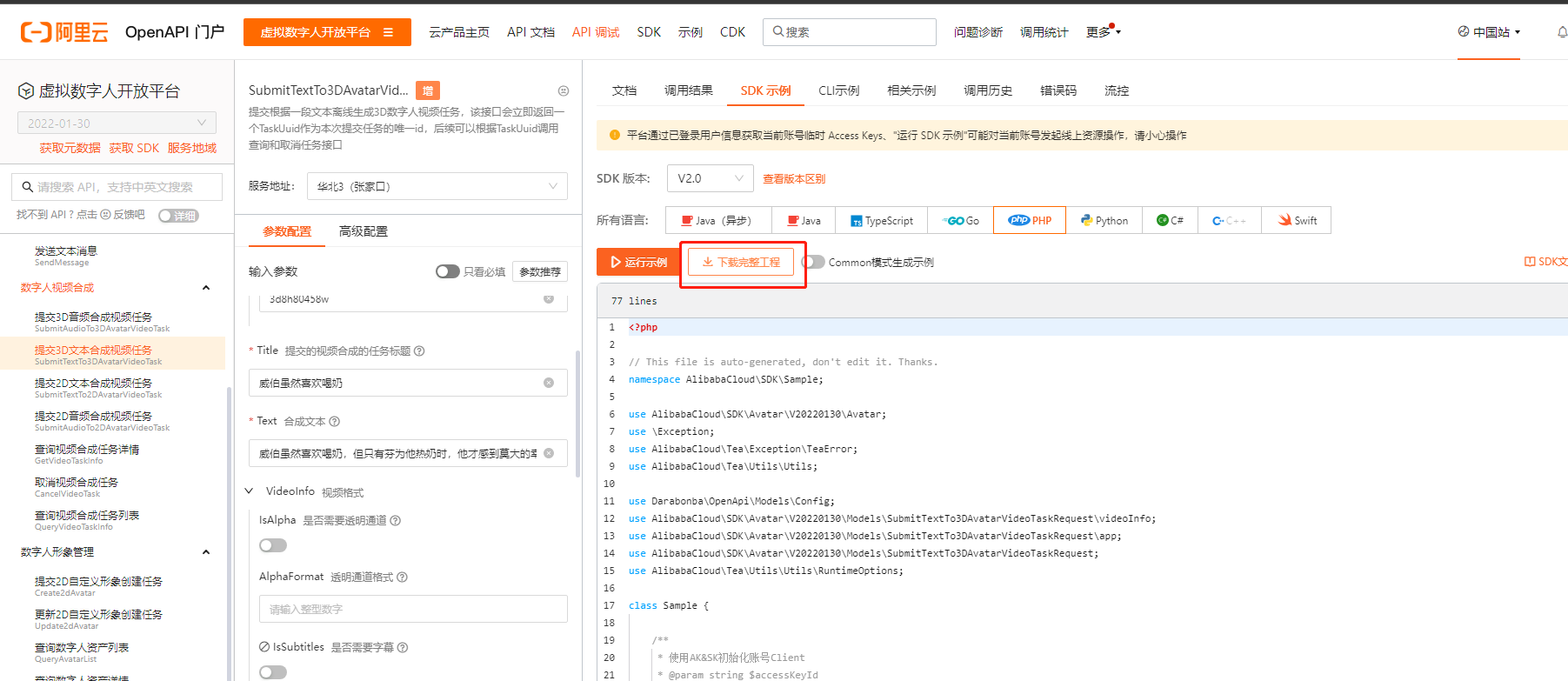Switch to the 调用历史 tab
The width and height of the screenshot is (1568, 681).
(988, 90)
